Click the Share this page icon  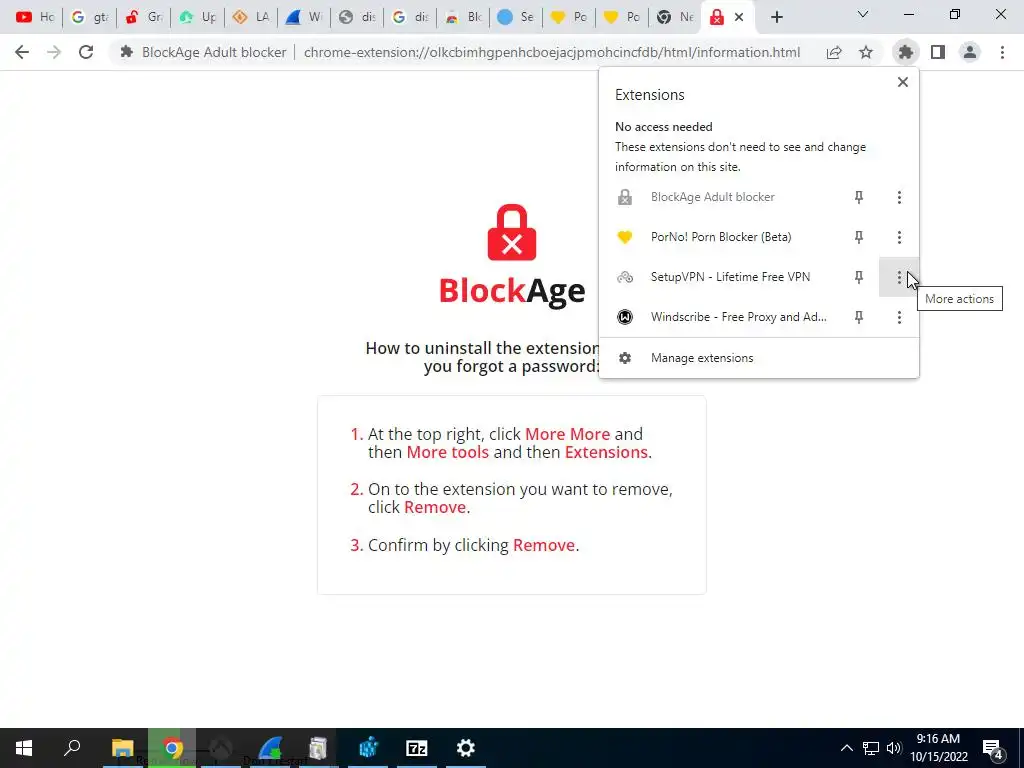[x=834, y=52]
